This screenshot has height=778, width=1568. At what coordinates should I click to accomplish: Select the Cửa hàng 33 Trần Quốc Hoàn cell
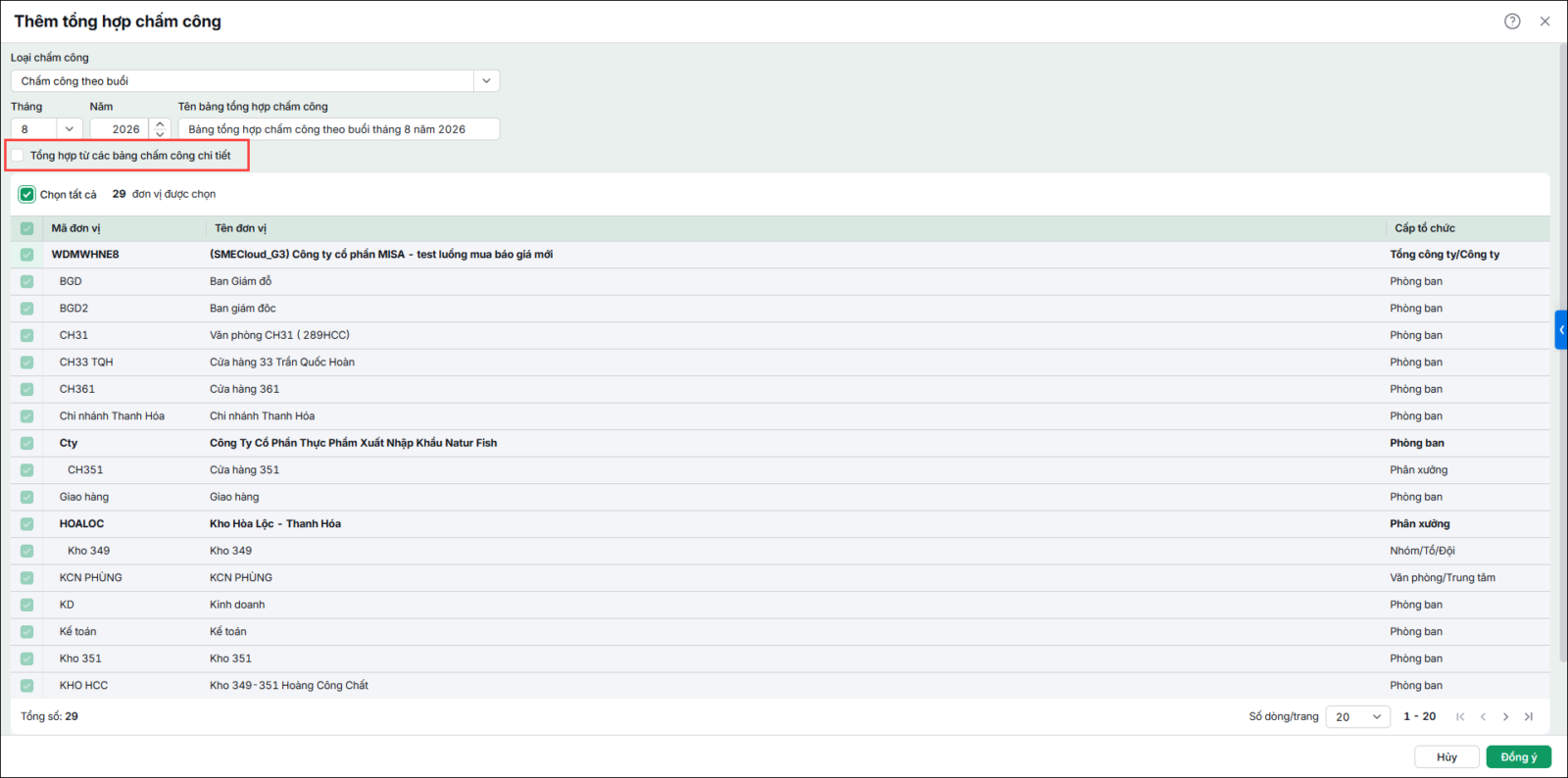pyautogui.click(x=282, y=363)
